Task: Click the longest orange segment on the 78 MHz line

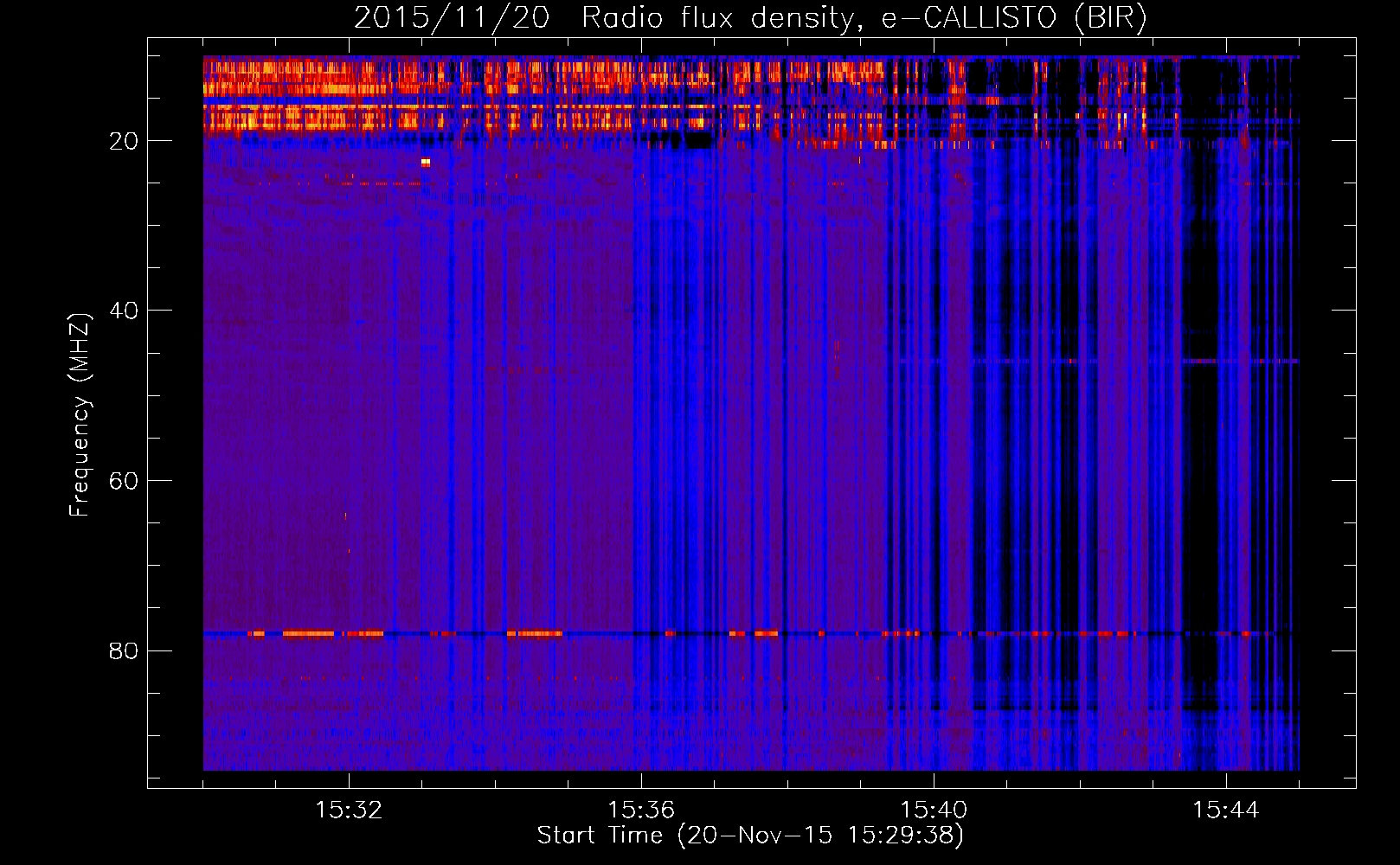Action: tap(308, 633)
